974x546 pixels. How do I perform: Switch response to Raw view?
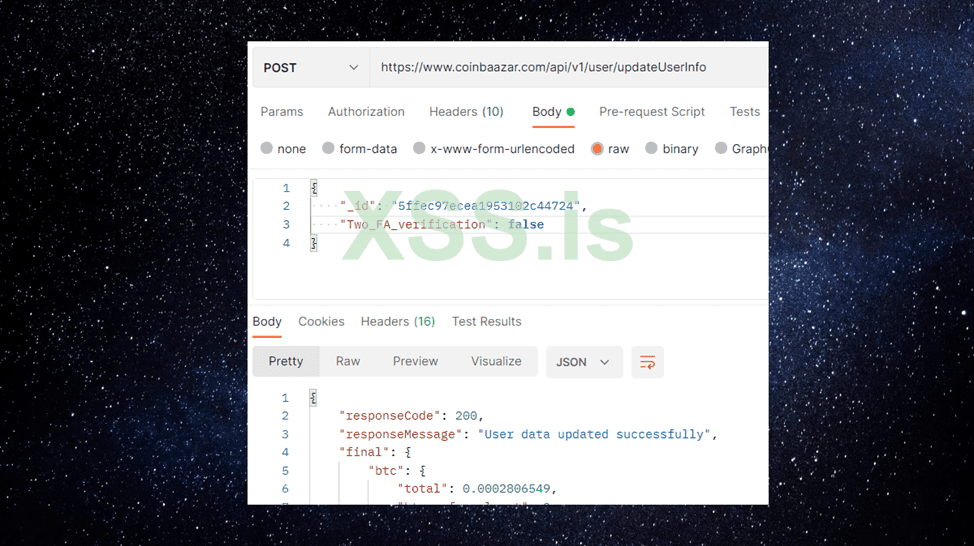(x=348, y=362)
